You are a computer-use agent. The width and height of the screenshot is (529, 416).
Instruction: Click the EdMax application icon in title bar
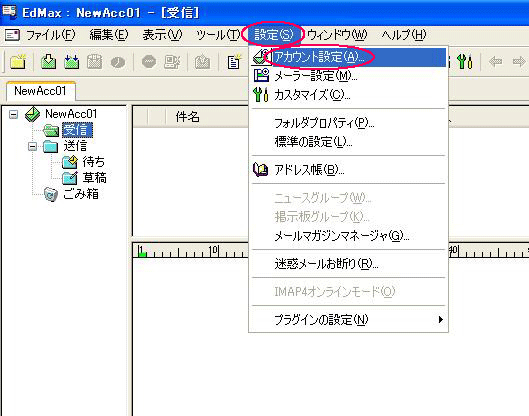[9, 11]
